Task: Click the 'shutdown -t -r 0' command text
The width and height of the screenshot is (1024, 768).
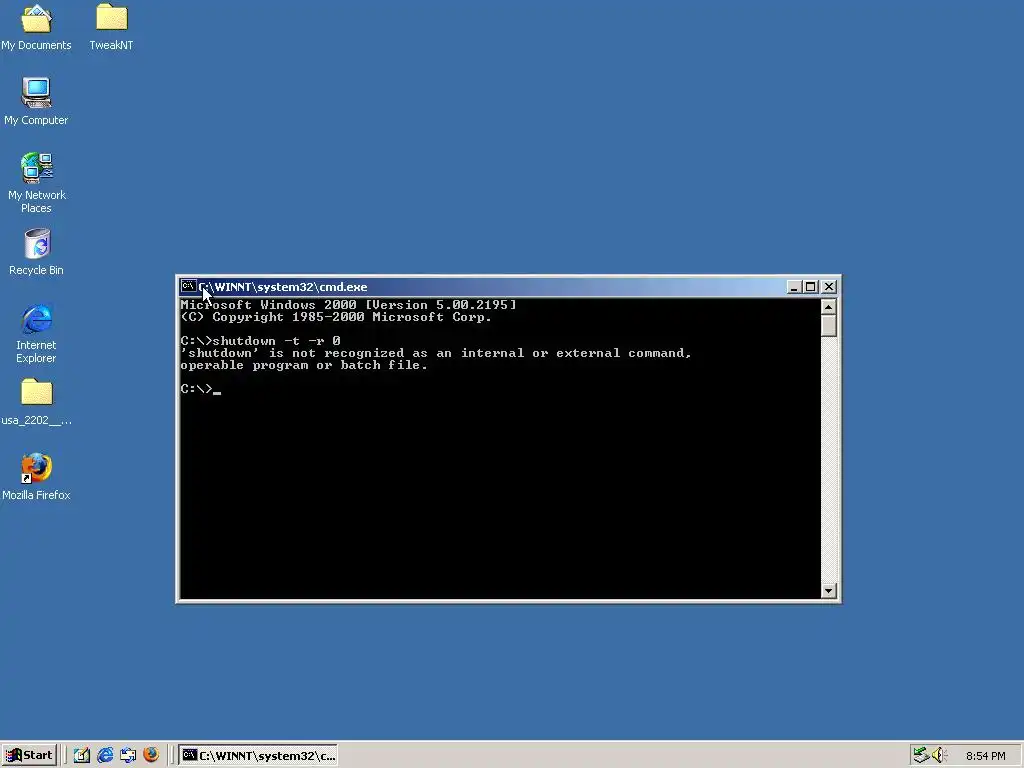Action: [276, 341]
